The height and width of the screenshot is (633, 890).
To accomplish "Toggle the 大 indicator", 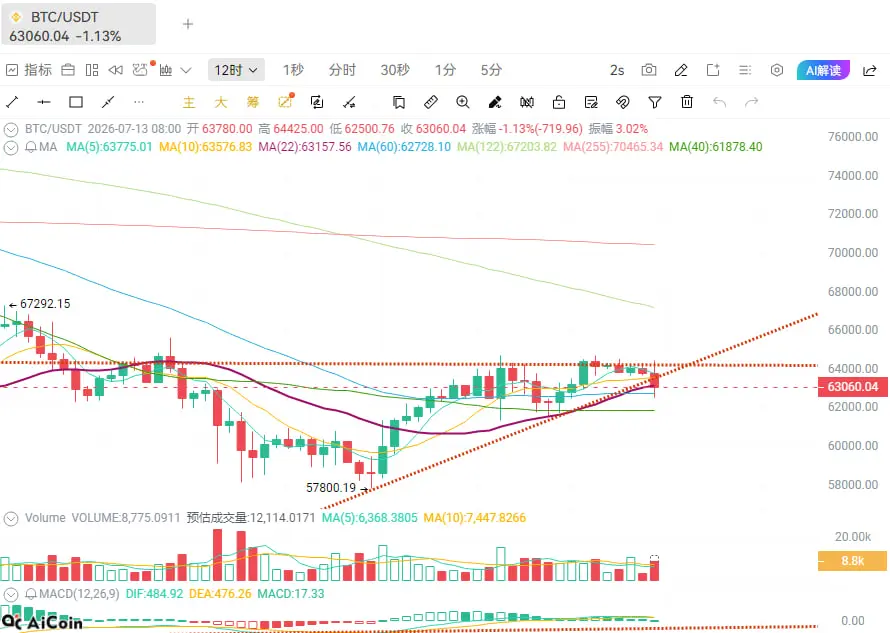I will 221,102.
